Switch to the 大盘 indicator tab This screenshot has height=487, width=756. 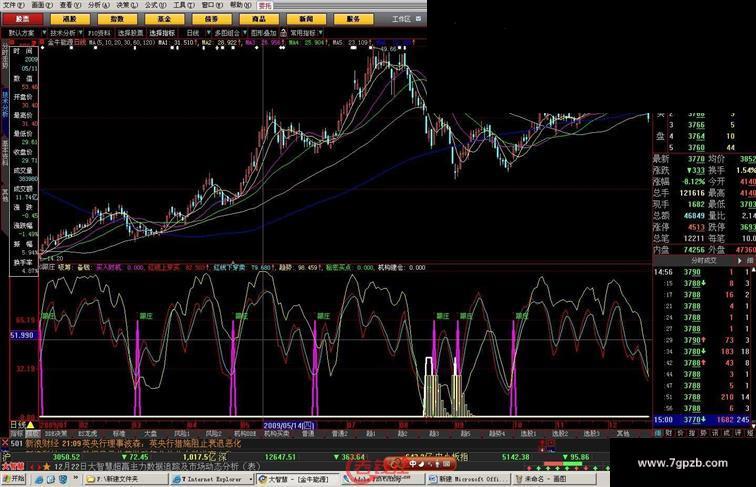point(150,433)
